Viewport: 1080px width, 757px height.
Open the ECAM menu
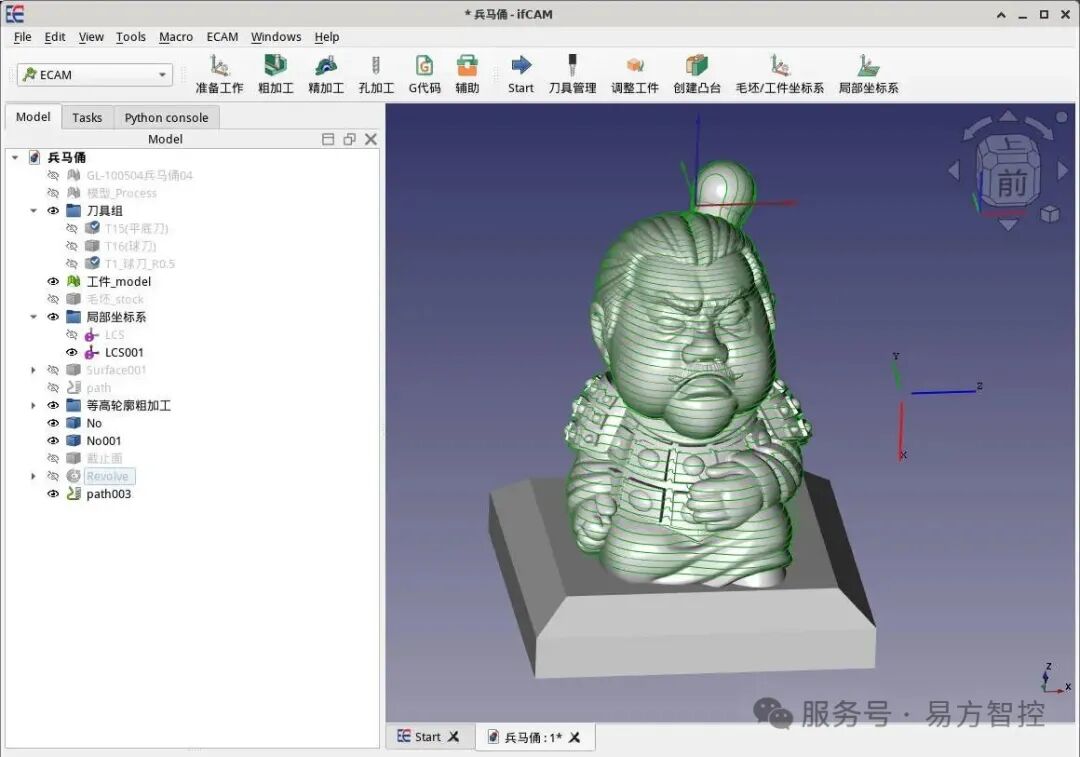tap(222, 37)
